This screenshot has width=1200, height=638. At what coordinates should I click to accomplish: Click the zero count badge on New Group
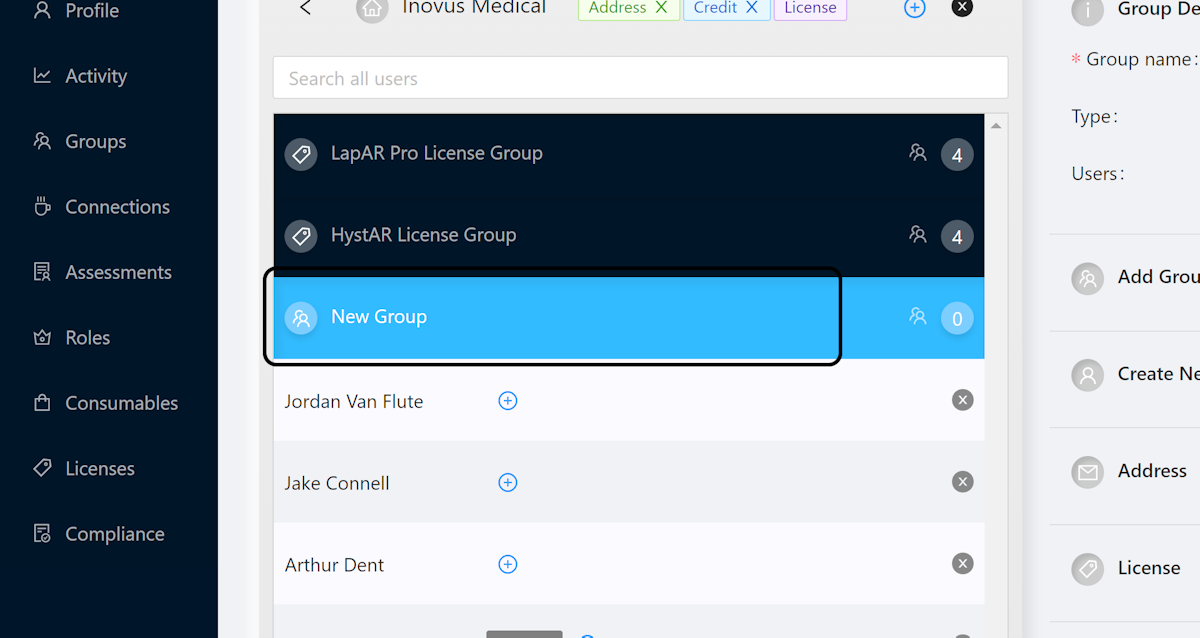tap(957, 319)
